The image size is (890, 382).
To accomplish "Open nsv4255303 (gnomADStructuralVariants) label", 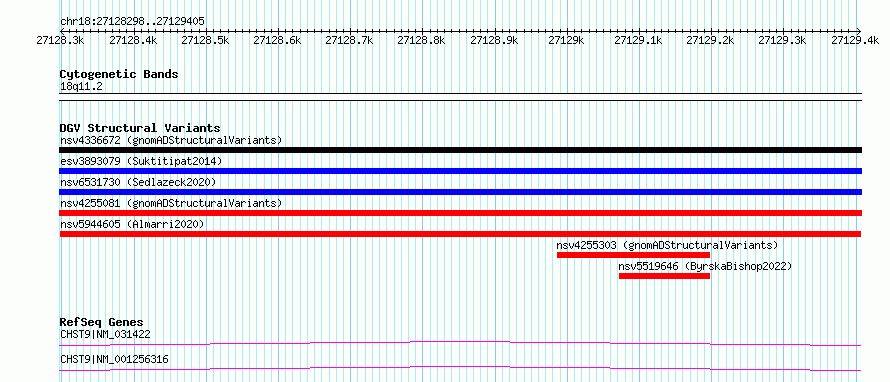I will click(667, 245).
